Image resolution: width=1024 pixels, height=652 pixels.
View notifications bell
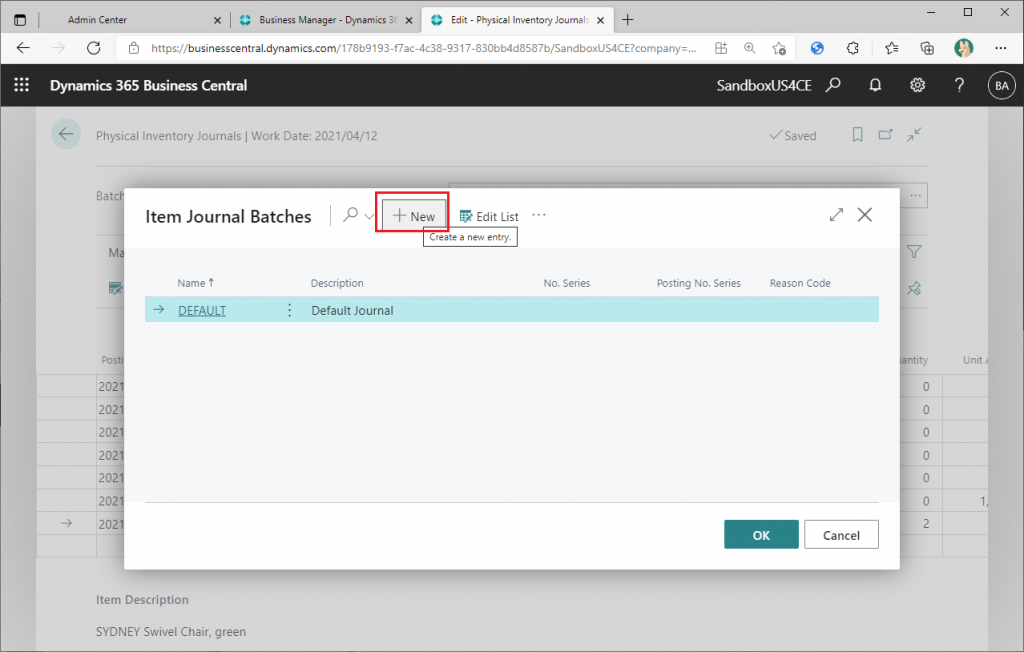pyautogui.click(x=875, y=85)
